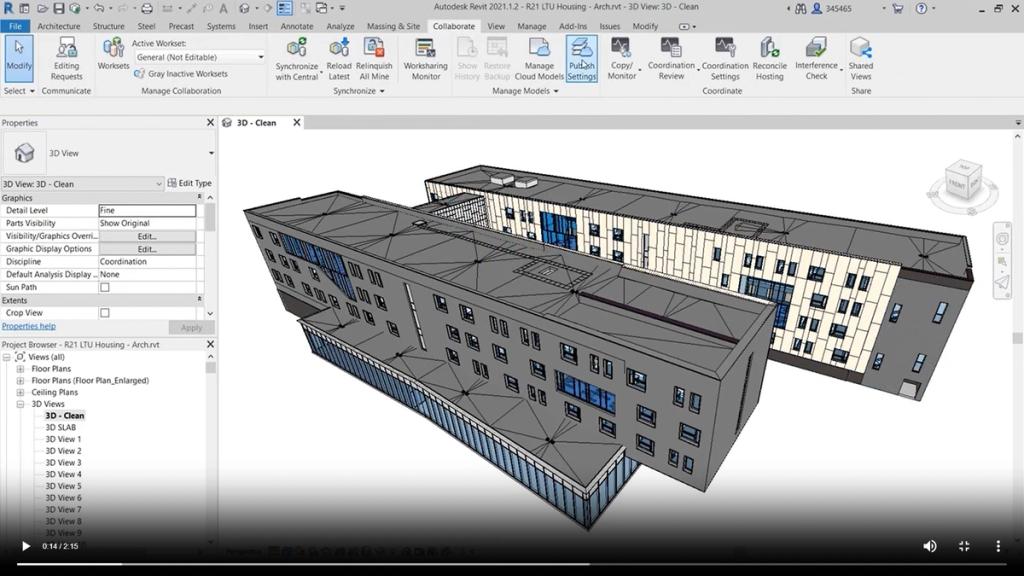Open the view selector showing 3D - Clean
This screenshot has height=576, width=1024.
[x=82, y=184]
